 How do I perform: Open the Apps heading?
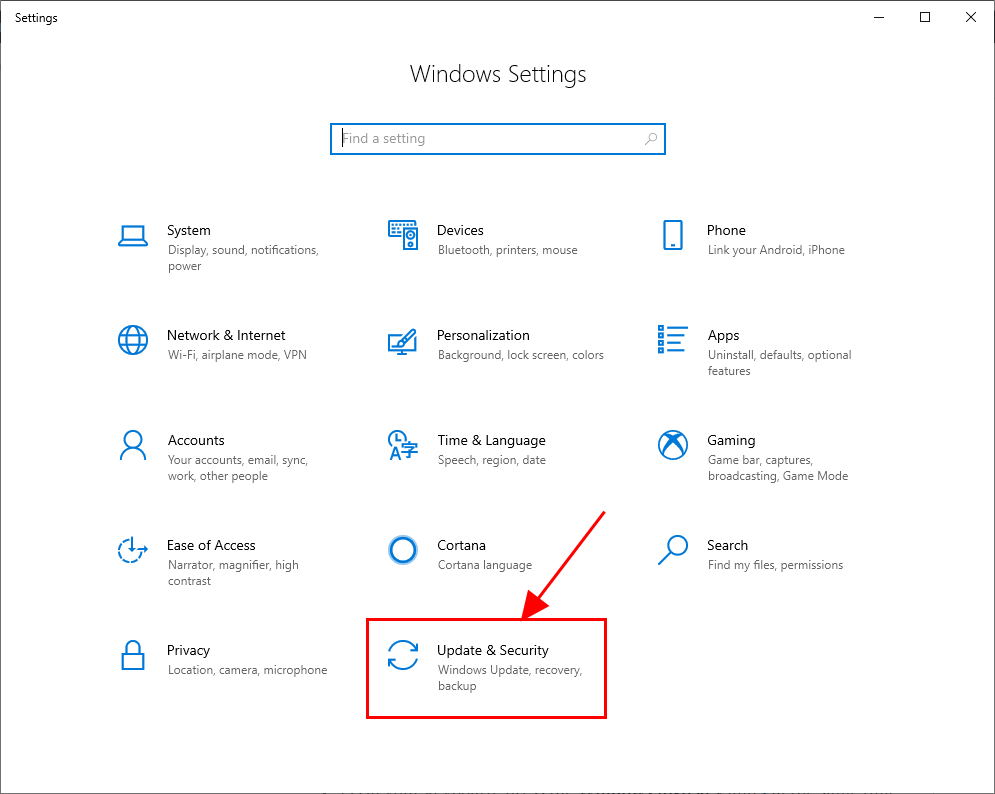(723, 335)
